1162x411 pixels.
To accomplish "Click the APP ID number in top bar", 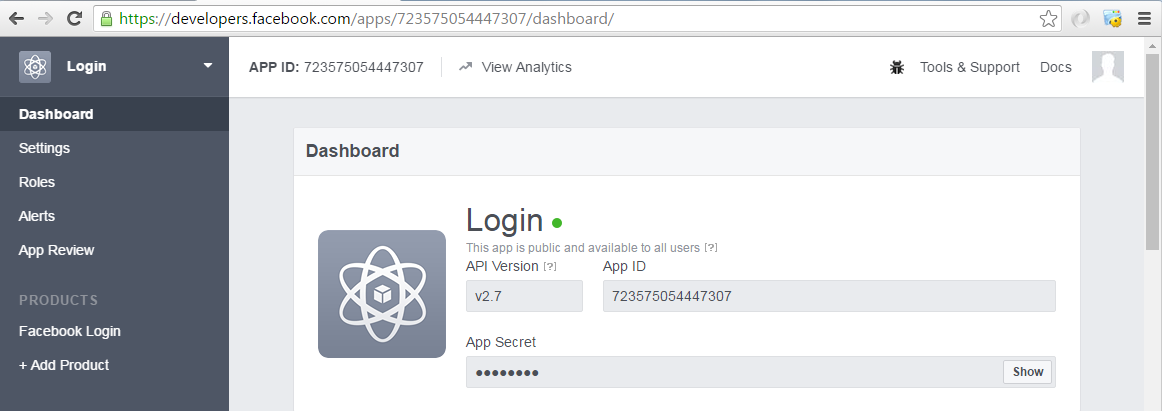I will point(363,67).
